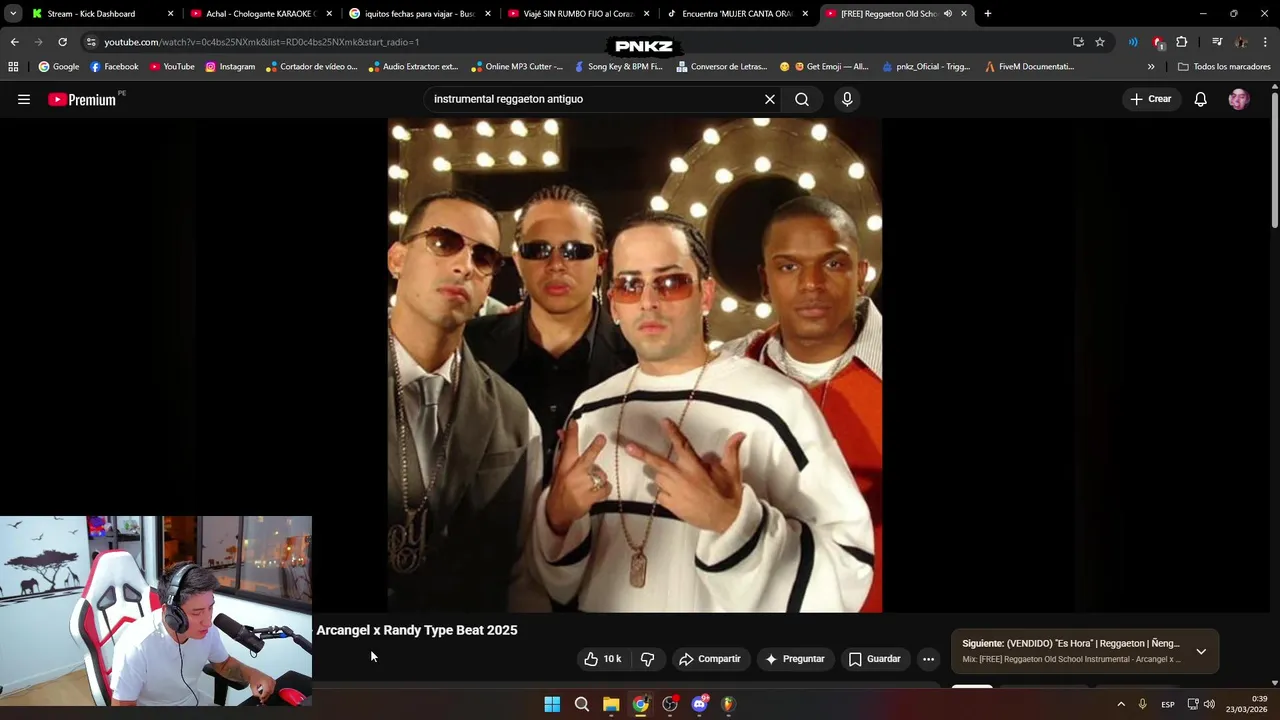The height and width of the screenshot is (720, 1280).
Task: Click the magnifier search button
Action: (802, 99)
